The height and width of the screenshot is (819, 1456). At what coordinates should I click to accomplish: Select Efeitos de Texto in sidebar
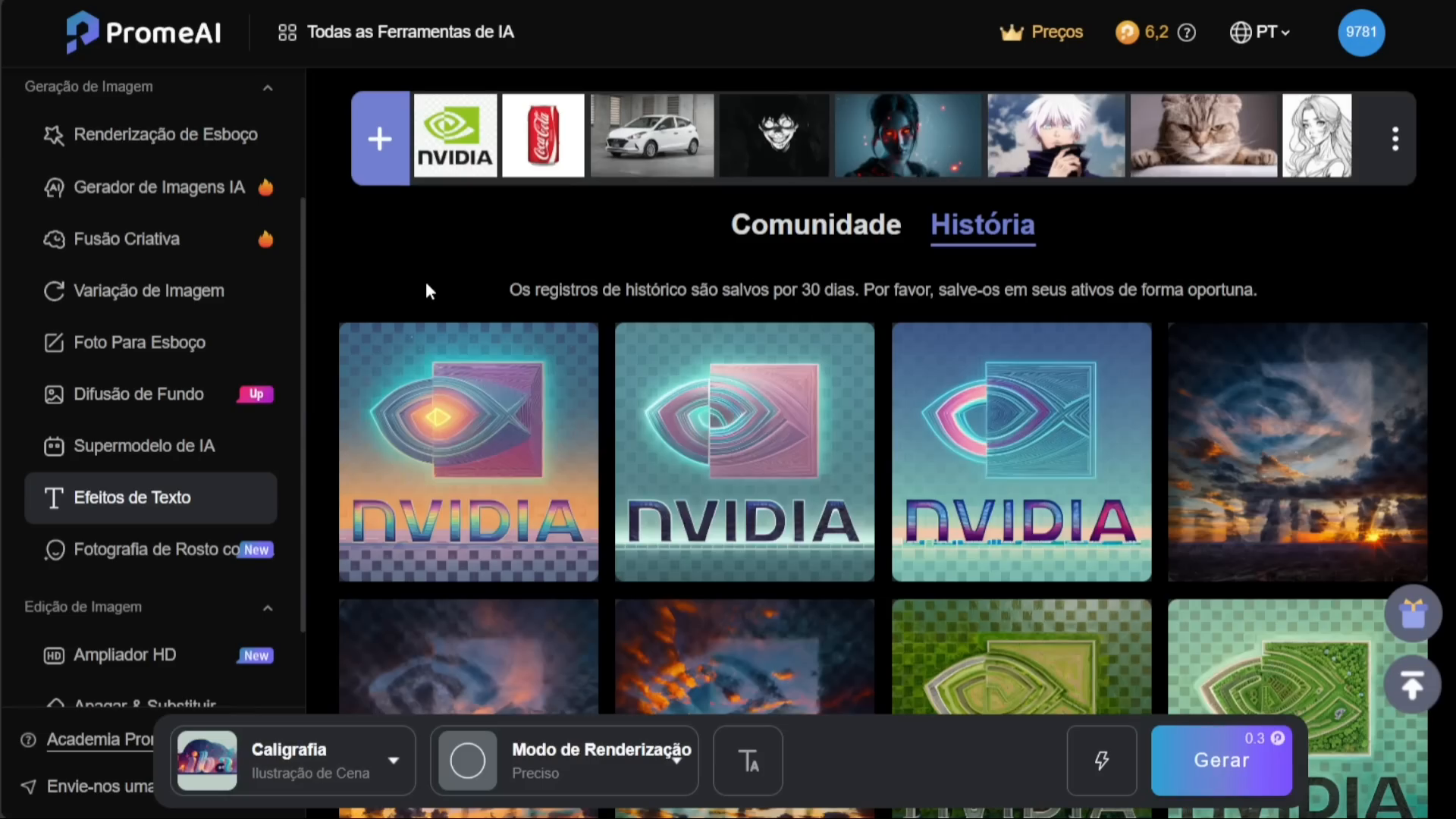[x=151, y=498]
